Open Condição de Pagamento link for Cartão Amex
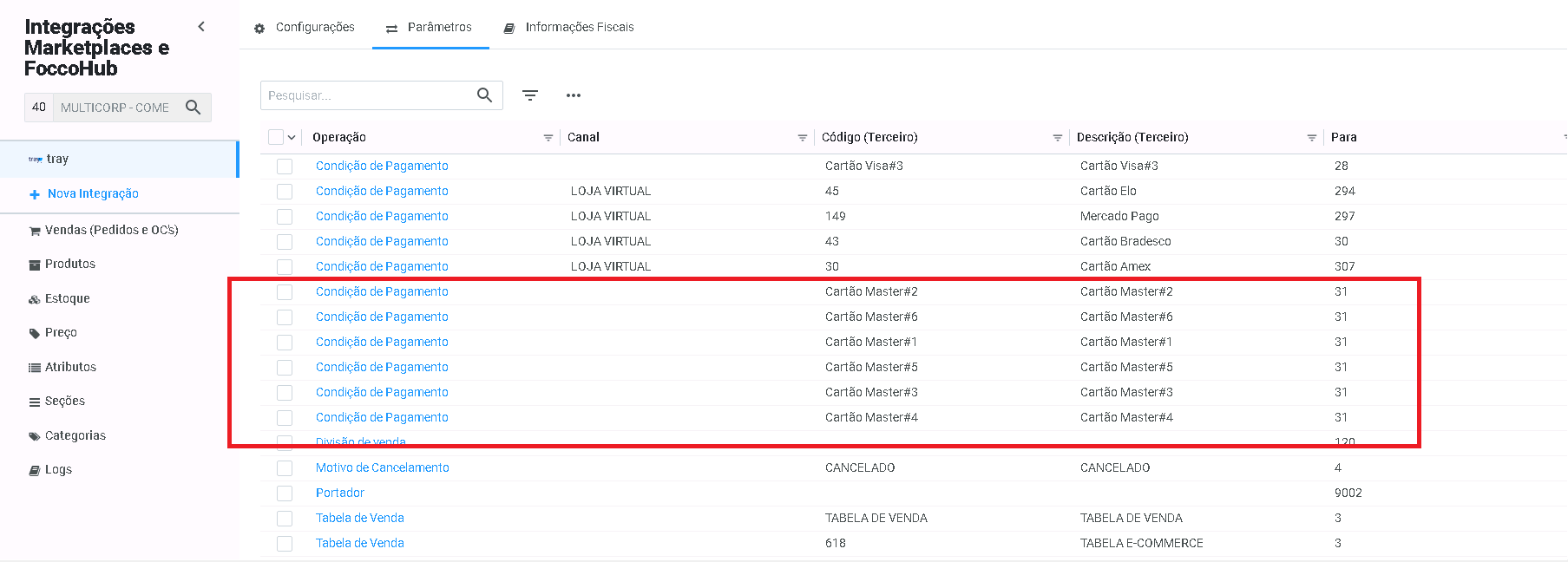Viewport: 1568px width, 562px height. [x=382, y=266]
